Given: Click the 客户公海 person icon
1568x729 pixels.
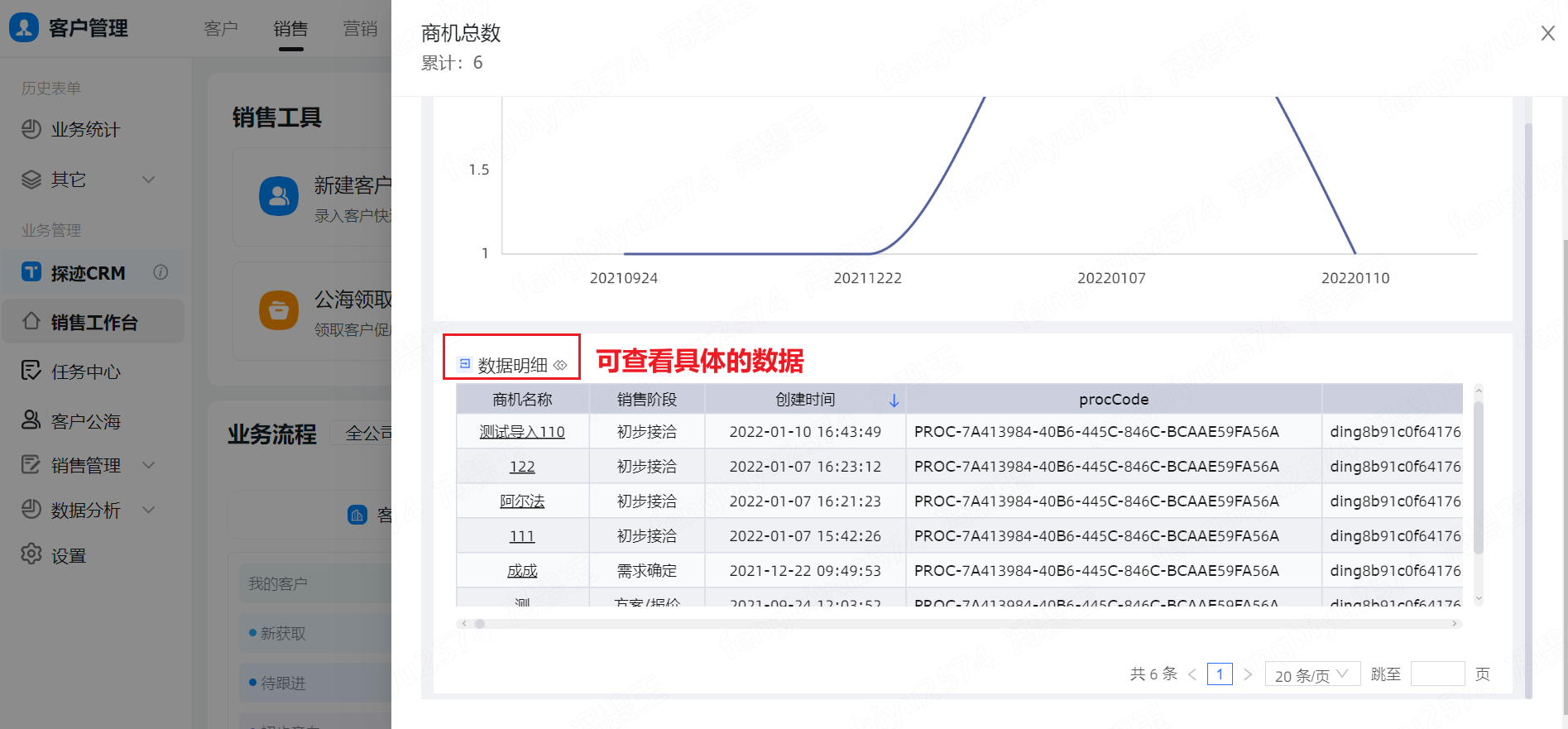Looking at the screenshot, I should tap(31, 420).
